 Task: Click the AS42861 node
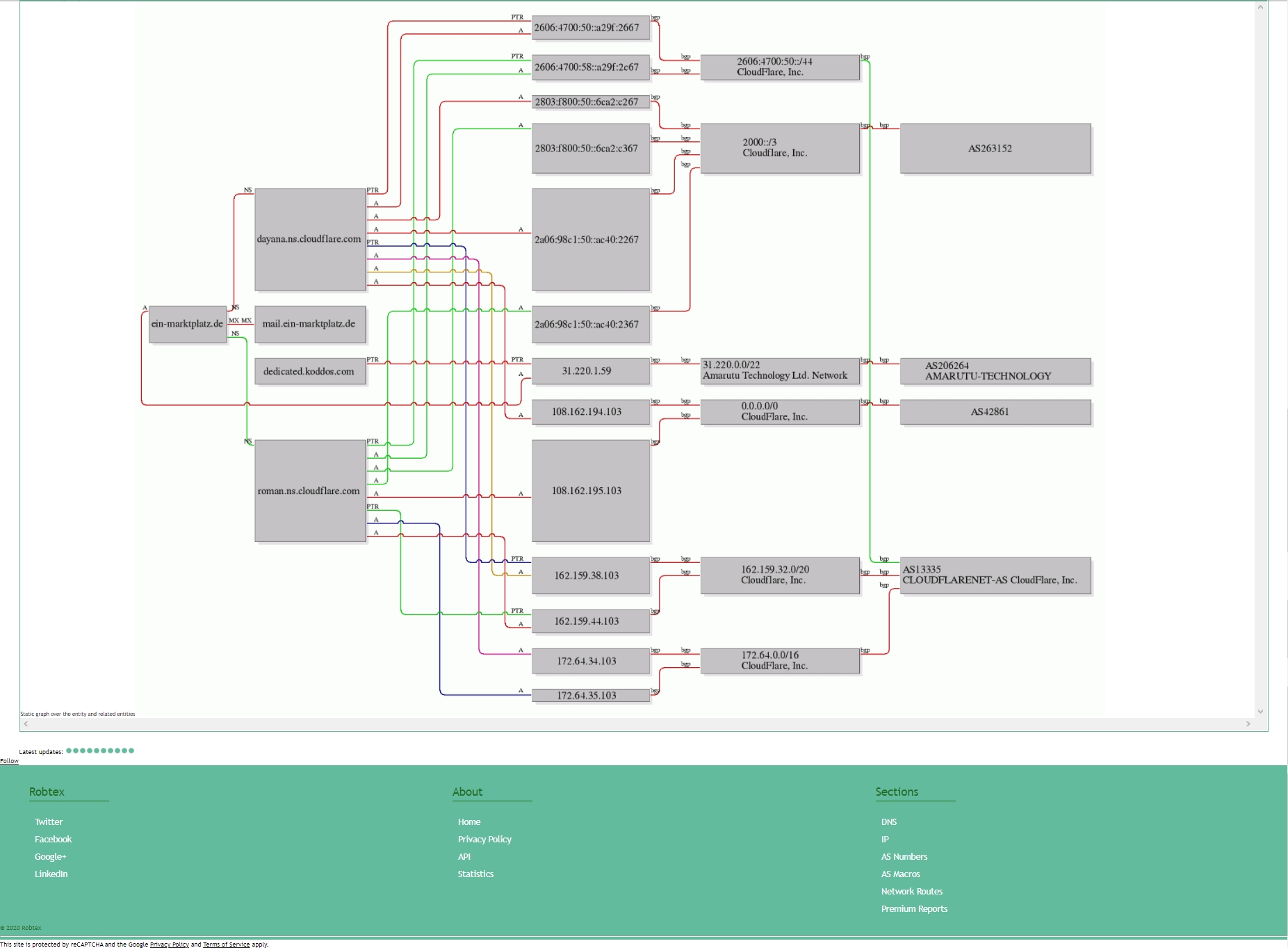tap(995, 411)
